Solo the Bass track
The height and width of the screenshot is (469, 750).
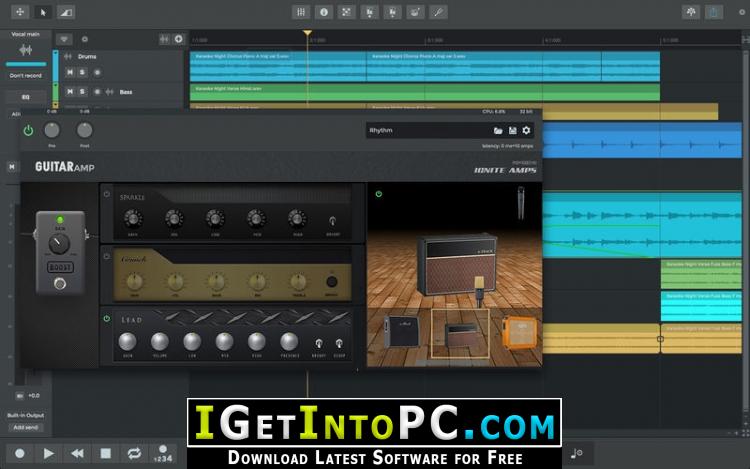[82, 91]
